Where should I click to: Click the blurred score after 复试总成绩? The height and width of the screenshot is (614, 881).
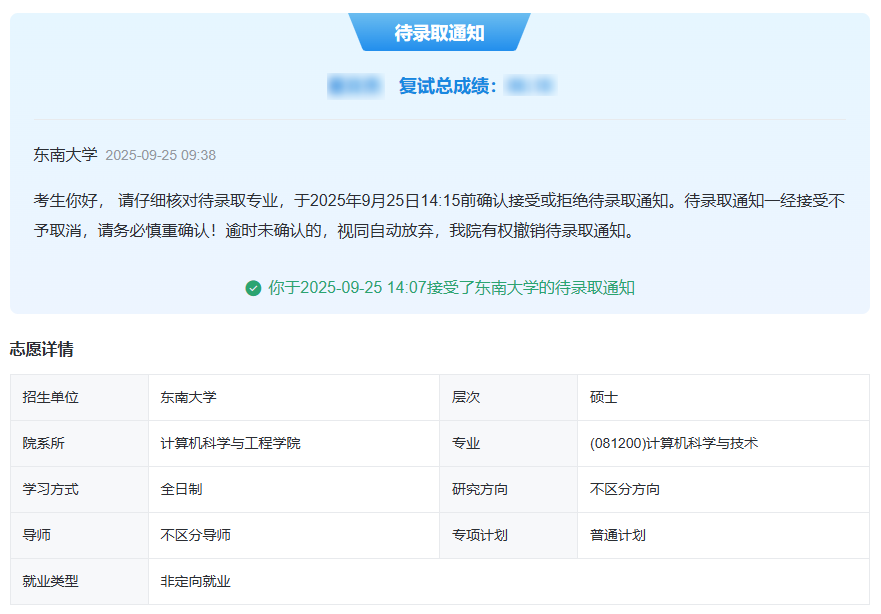(x=530, y=87)
